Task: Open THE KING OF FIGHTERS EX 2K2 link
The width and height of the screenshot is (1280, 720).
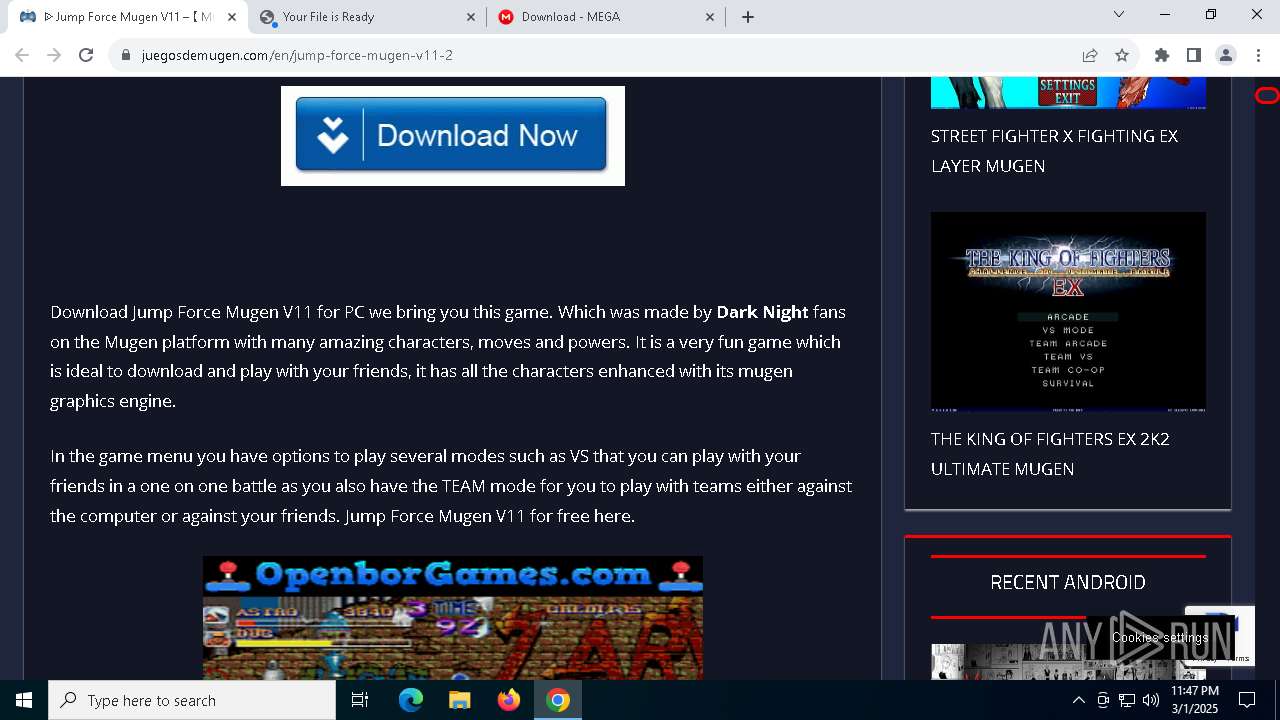Action: pyautogui.click(x=1050, y=454)
